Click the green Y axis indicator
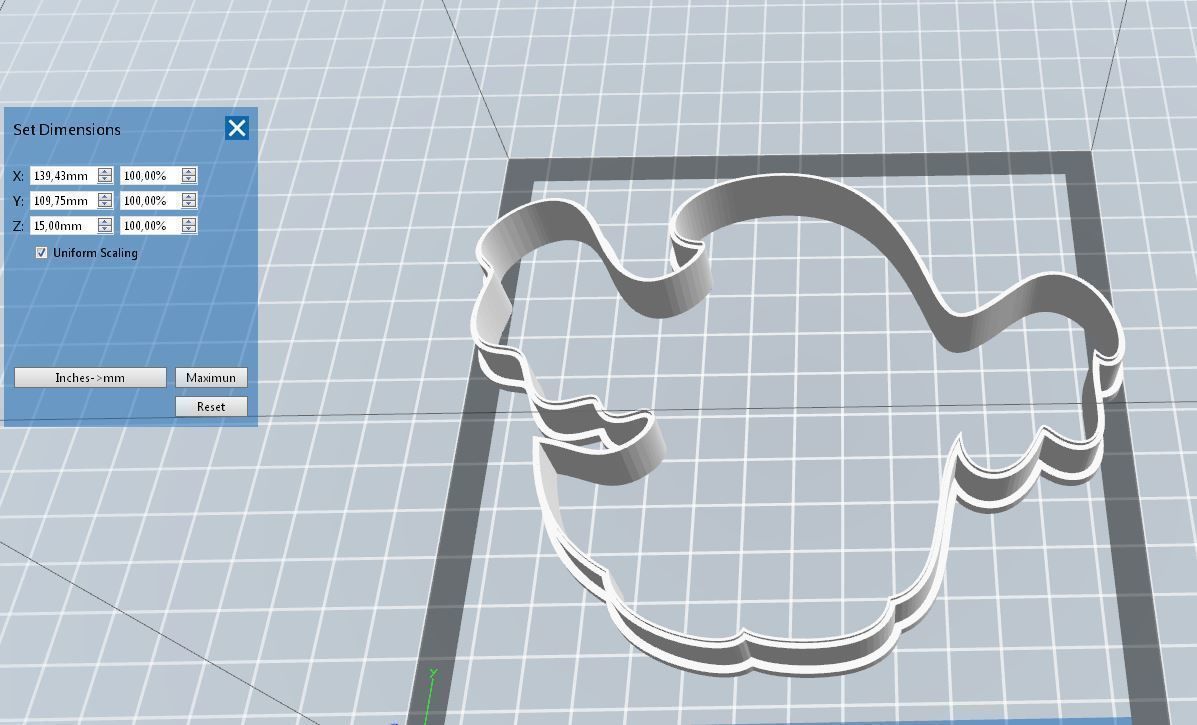Viewport: 1197px width, 725px height. click(x=430, y=696)
